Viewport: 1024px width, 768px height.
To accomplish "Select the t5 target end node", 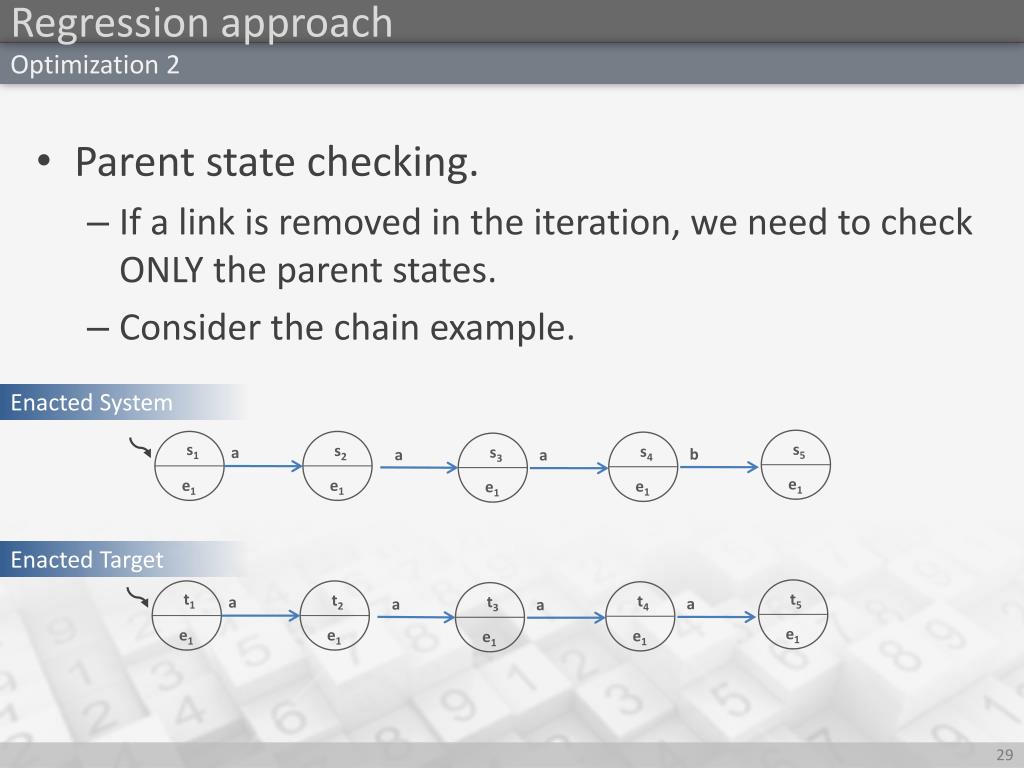I will pyautogui.click(x=793, y=615).
